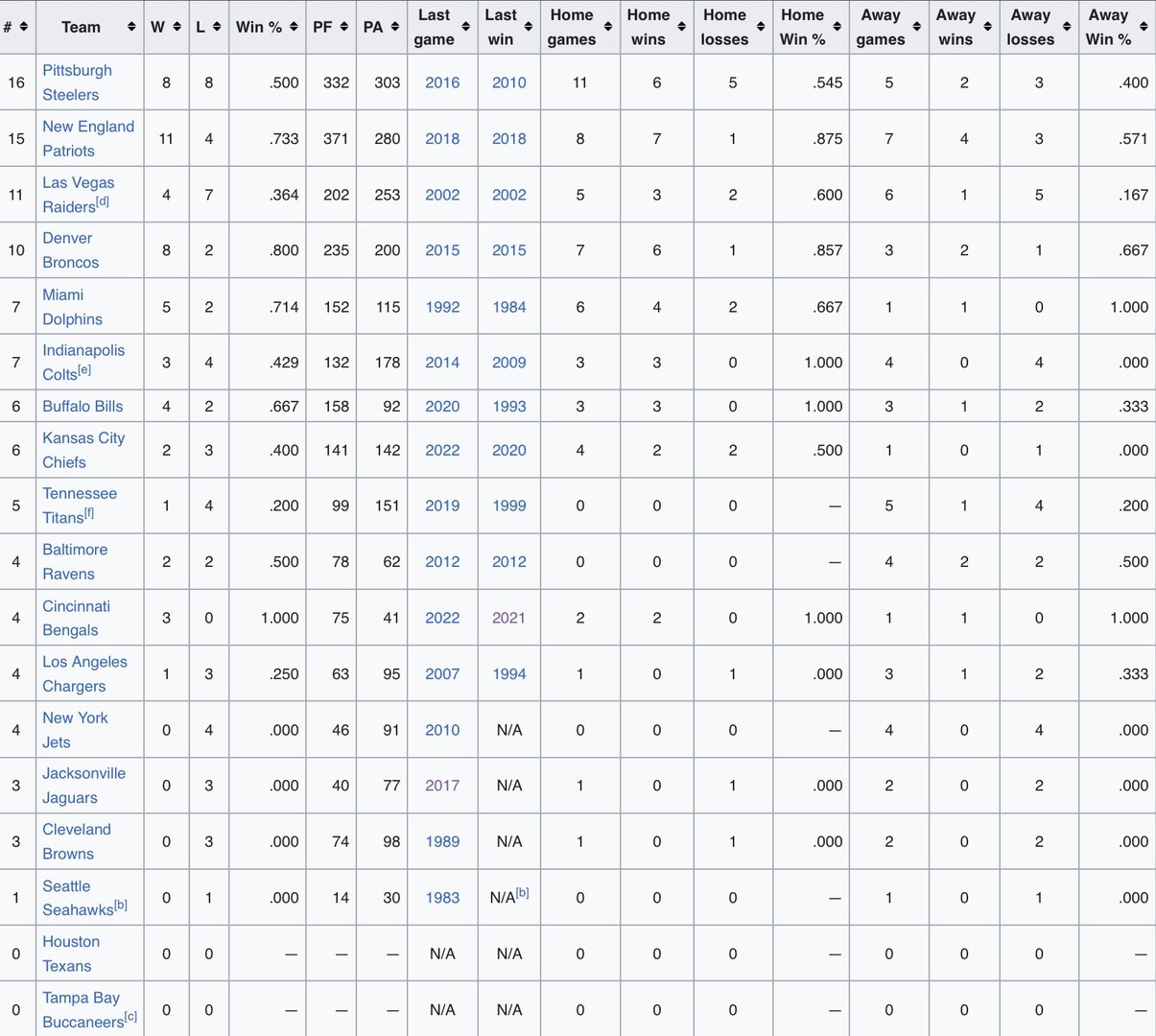Open the Pittsburgh Steelers team link

point(77,82)
